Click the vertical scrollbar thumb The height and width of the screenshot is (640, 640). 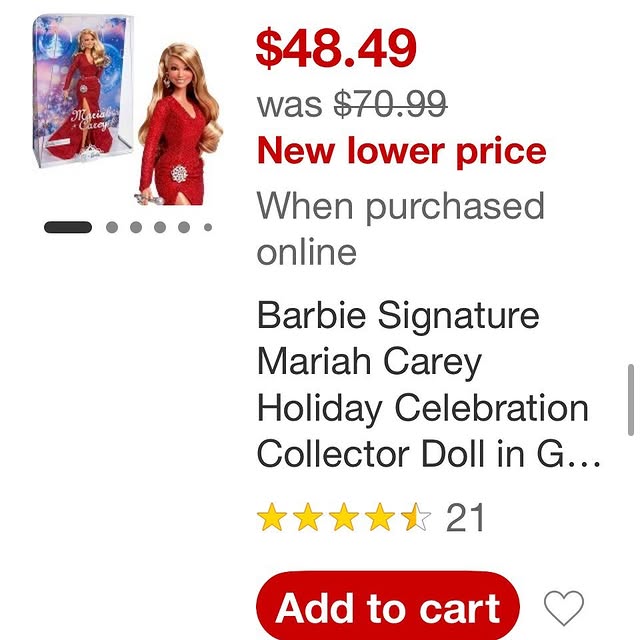630,399
